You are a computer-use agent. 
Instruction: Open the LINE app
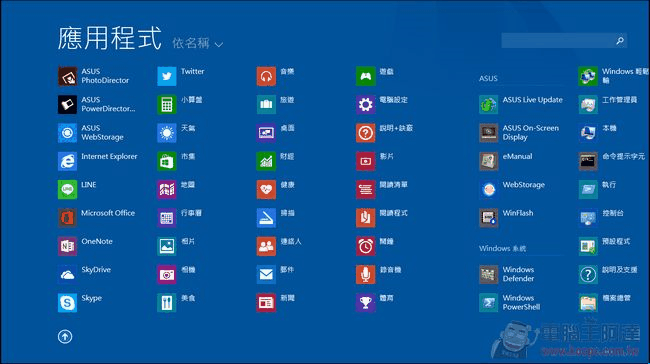[78, 189]
